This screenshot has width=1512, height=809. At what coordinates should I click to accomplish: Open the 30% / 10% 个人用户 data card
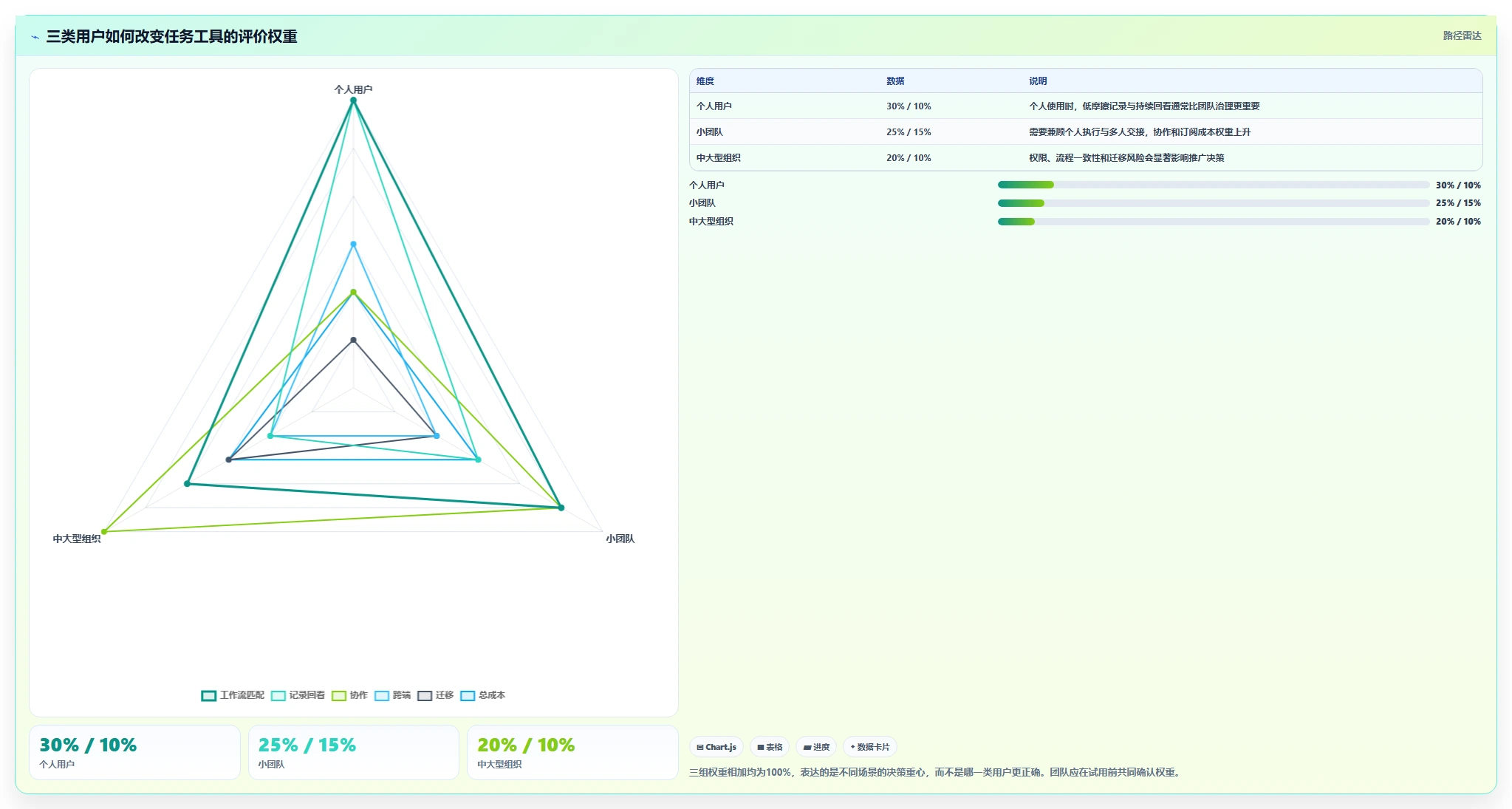134,752
